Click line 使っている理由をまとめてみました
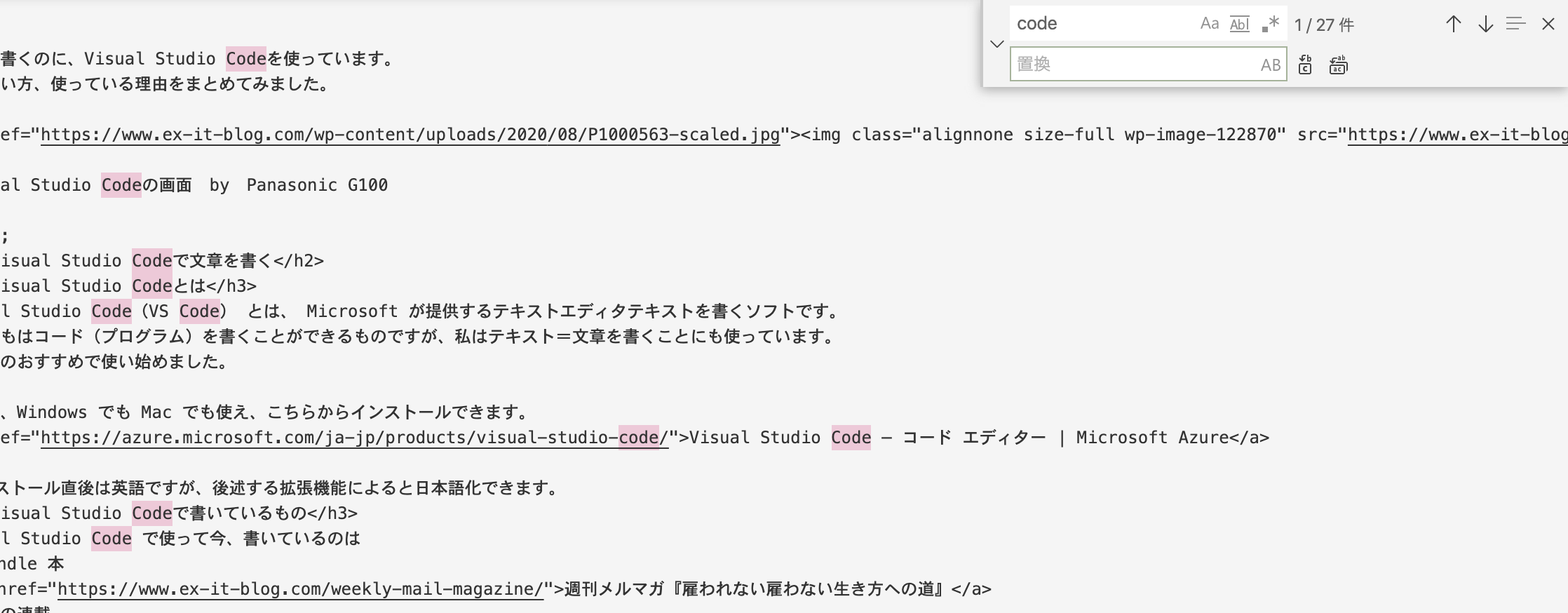The image size is (1568, 613). tap(165, 84)
